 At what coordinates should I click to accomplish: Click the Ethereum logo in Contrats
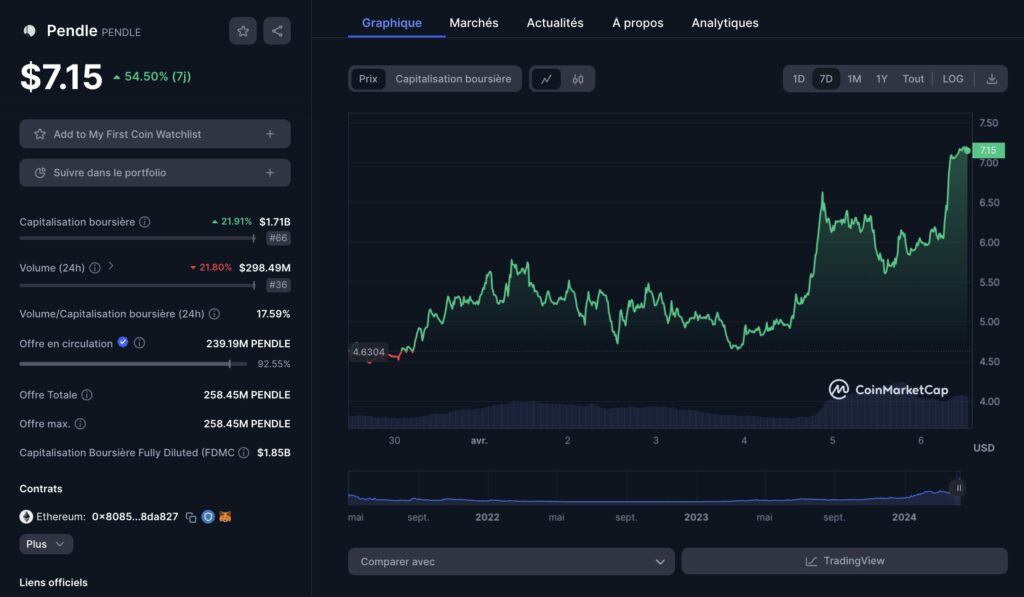(x=26, y=517)
